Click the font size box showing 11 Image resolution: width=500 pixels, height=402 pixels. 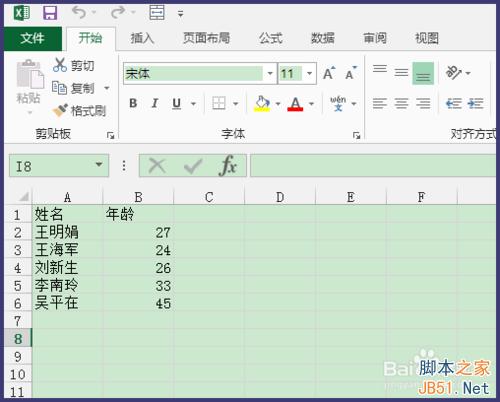click(291, 73)
